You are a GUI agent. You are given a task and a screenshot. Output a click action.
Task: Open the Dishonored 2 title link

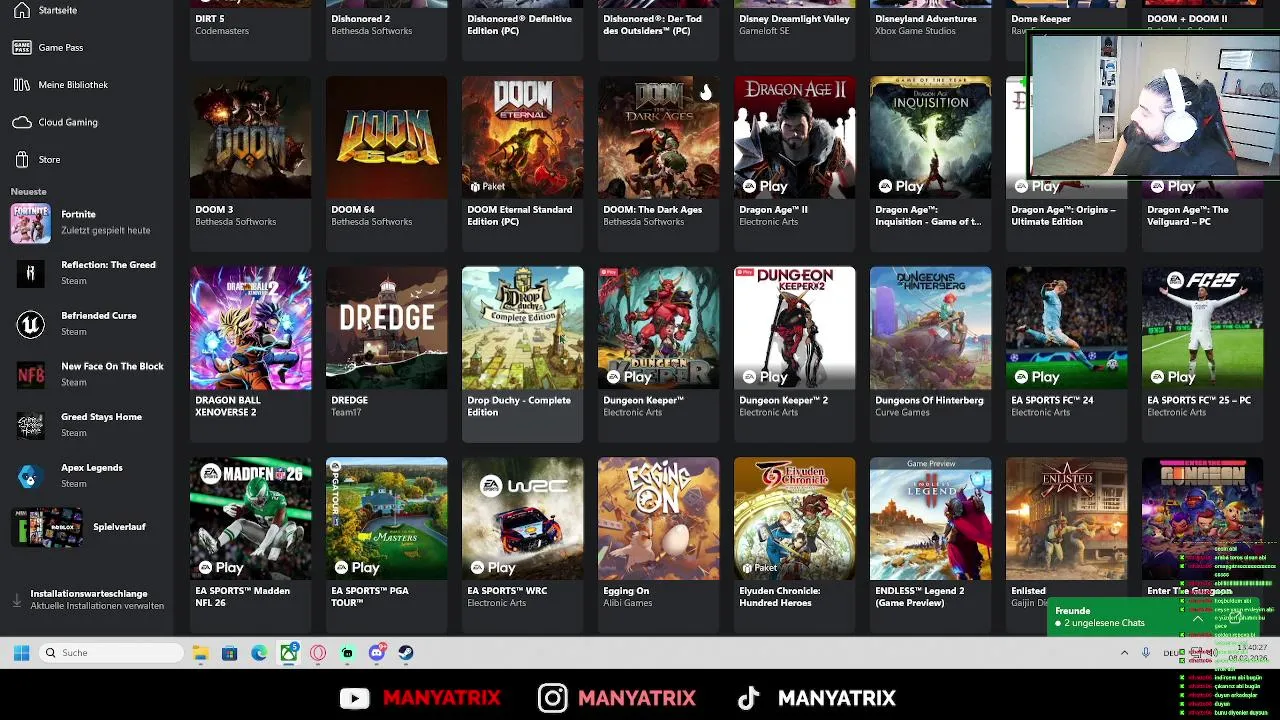pos(361,19)
